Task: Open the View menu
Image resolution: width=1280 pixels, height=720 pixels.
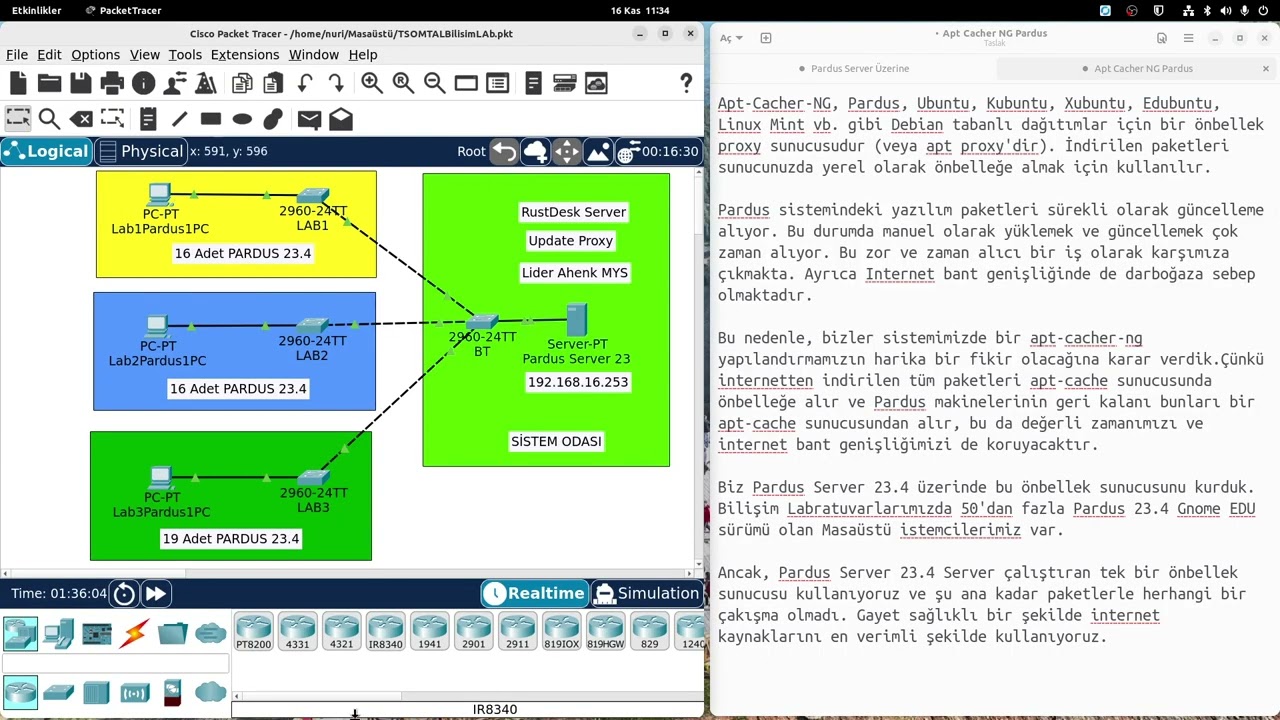Action: pyautogui.click(x=144, y=54)
